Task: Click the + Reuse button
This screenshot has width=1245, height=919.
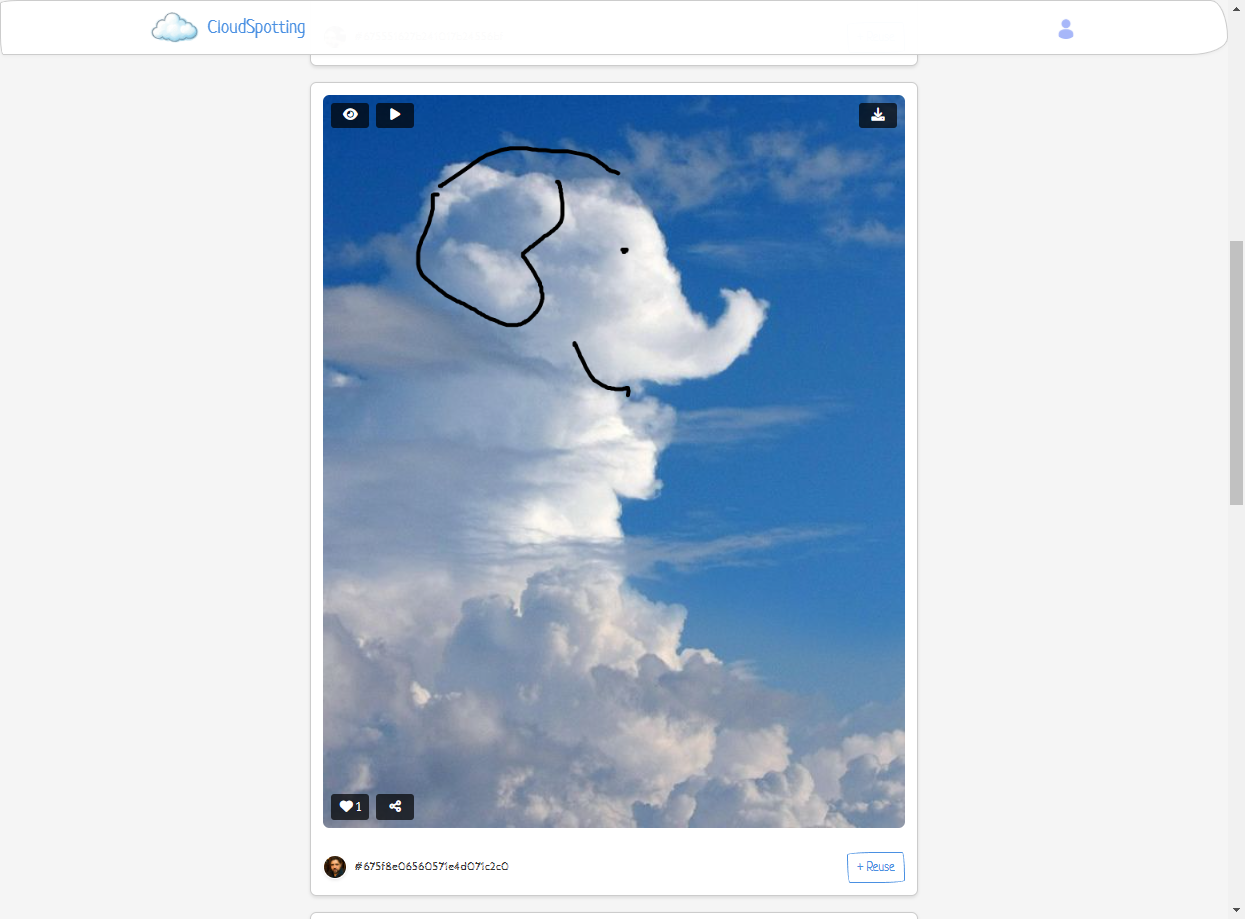Action: click(x=876, y=867)
